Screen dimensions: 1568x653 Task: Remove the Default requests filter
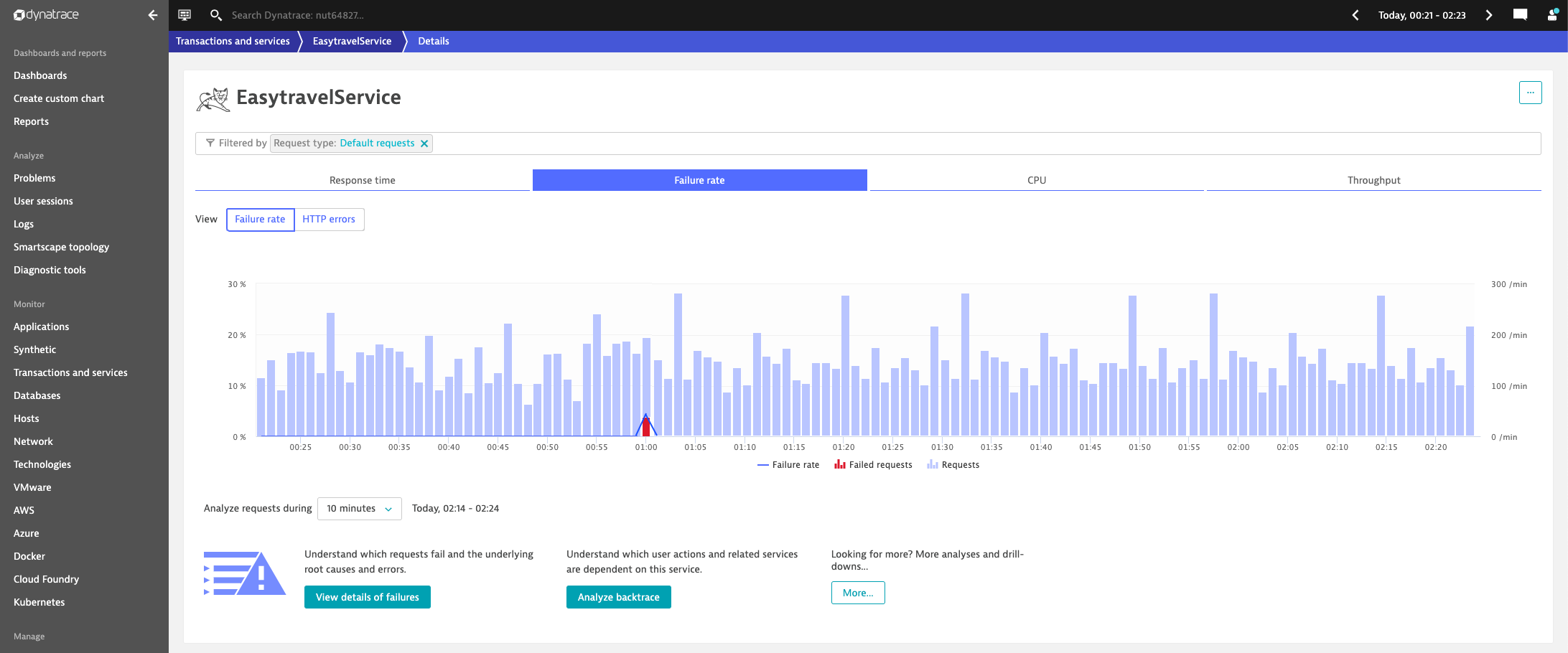click(424, 144)
